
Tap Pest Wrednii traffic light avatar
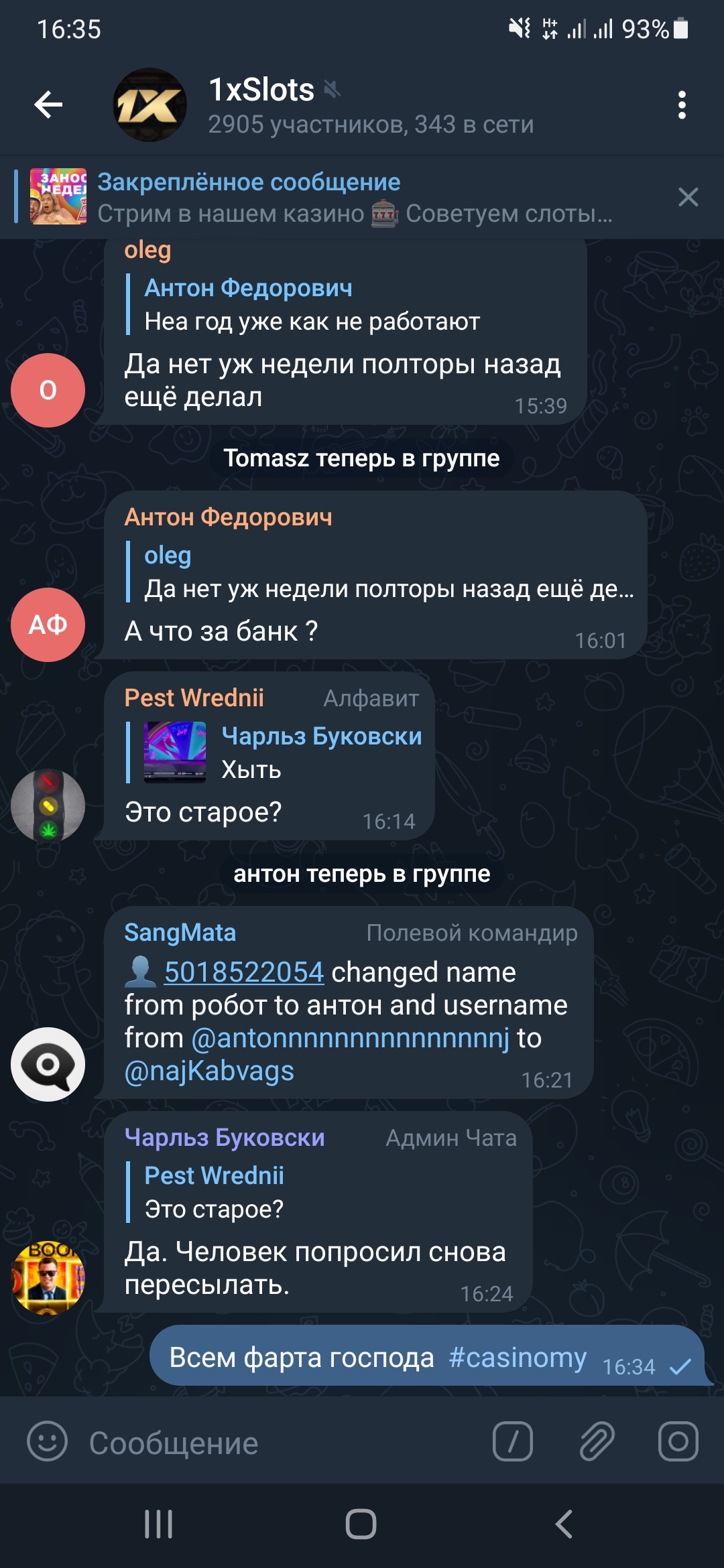tap(48, 805)
